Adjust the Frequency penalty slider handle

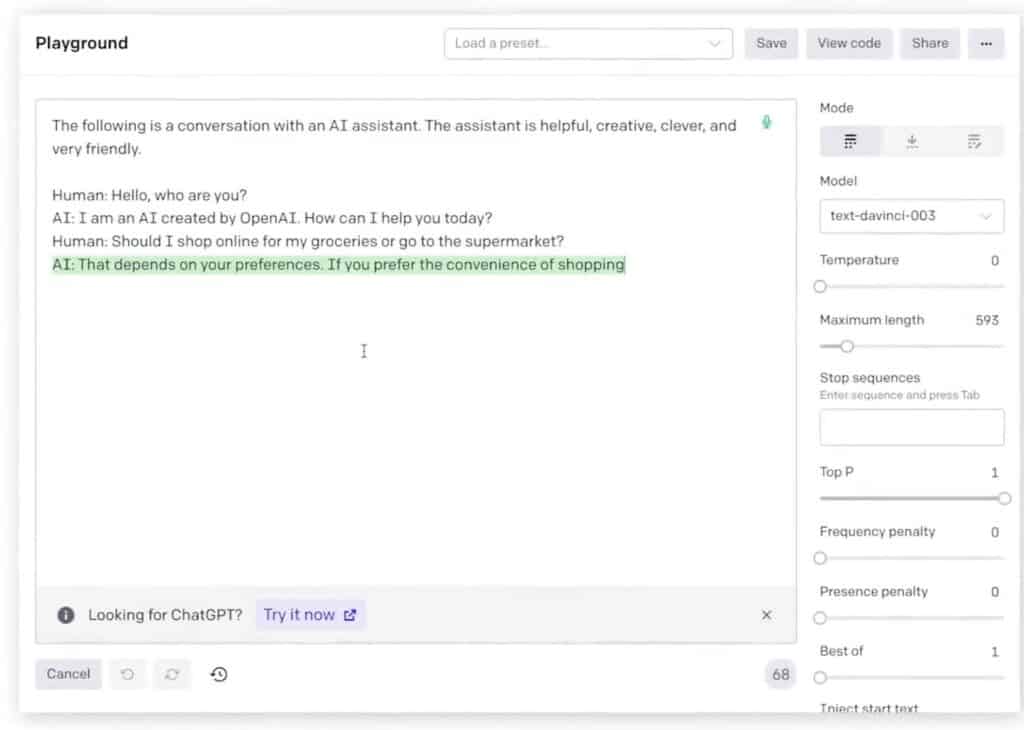820,558
